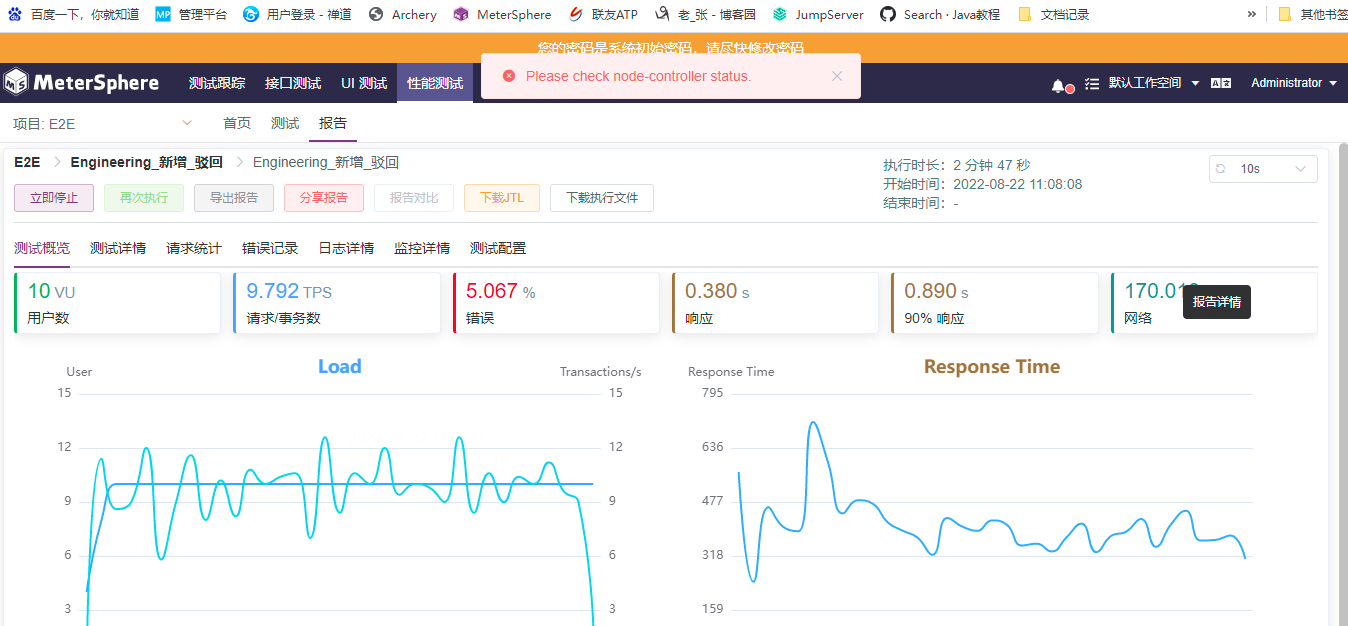Image resolution: width=1348 pixels, height=626 pixels.
Task: Go to the 首页 tab
Action: [x=237, y=123]
